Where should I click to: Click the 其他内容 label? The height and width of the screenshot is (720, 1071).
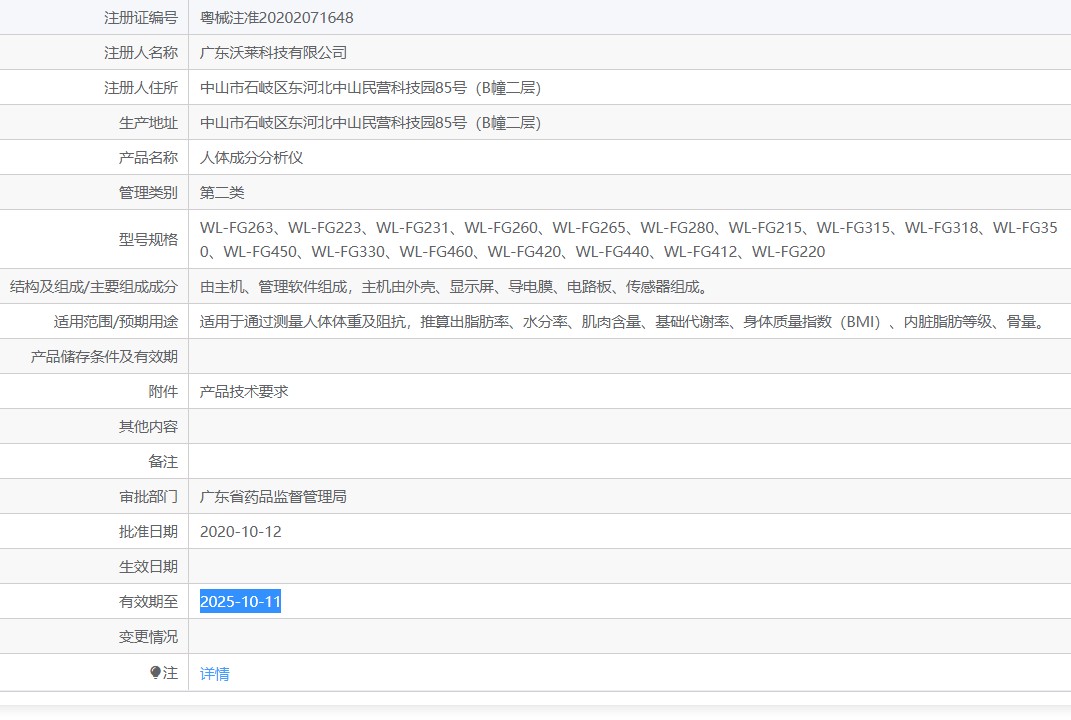(148, 426)
